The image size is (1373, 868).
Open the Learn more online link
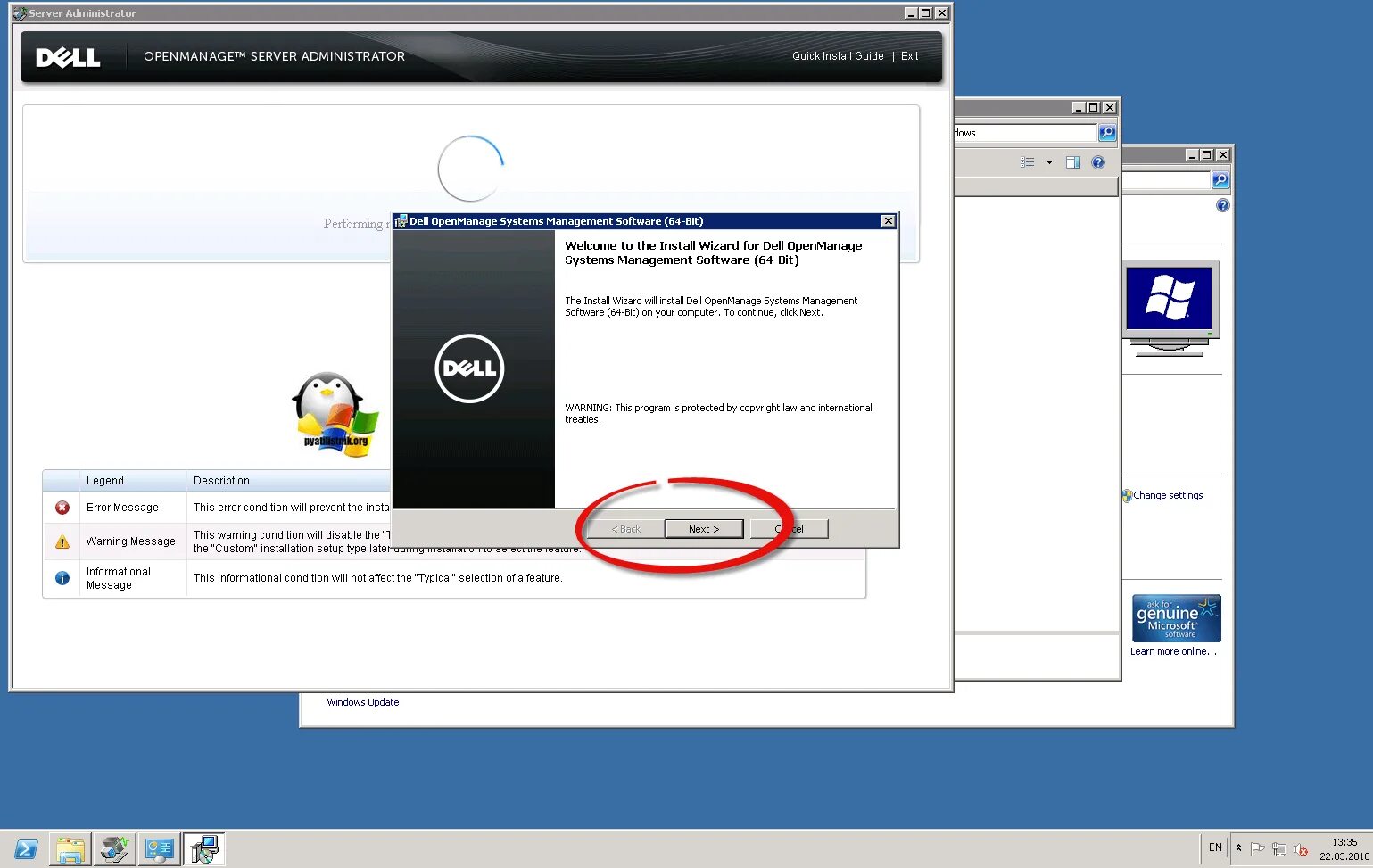coord(1173,652)
